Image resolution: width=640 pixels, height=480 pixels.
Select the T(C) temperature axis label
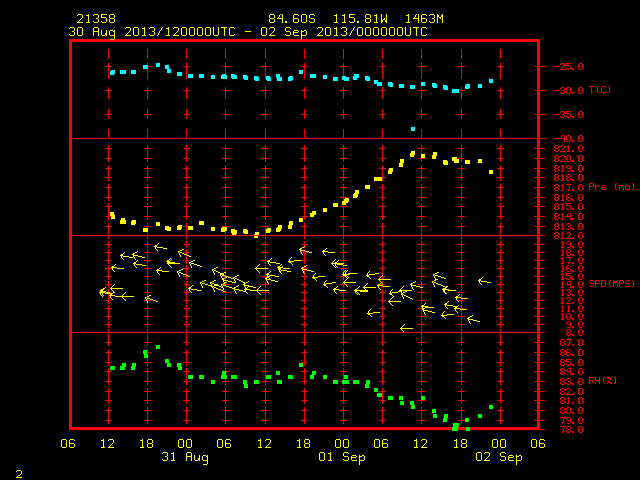pyautogui.click(x=600, y=89)
